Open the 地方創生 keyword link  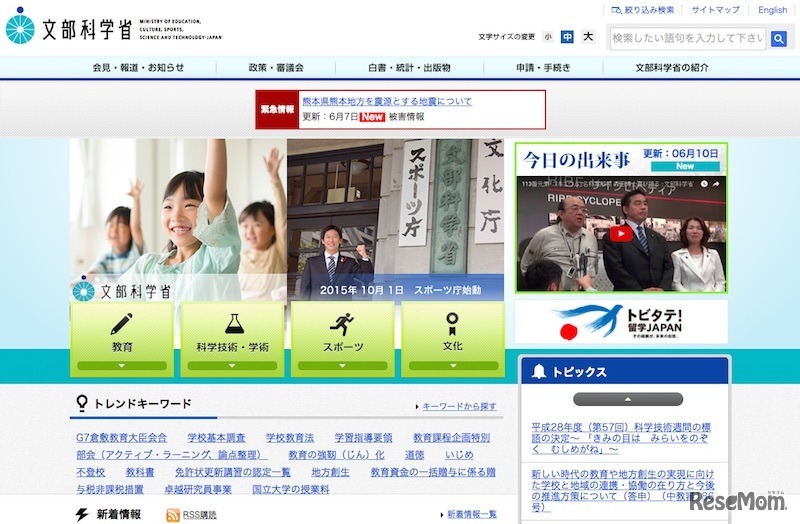tap(330, 472)
